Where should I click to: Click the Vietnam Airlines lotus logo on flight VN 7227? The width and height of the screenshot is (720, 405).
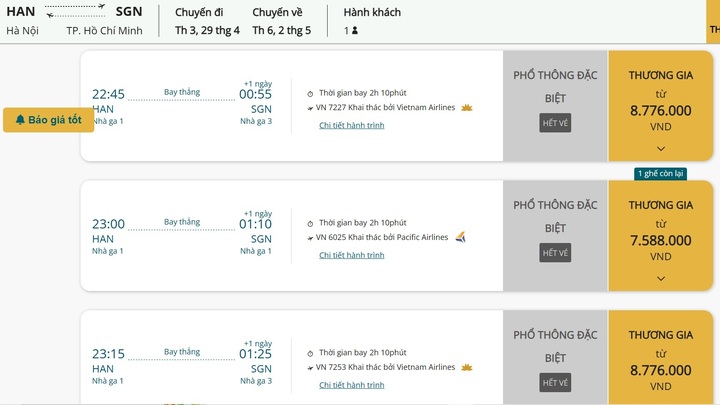[466, 107]
